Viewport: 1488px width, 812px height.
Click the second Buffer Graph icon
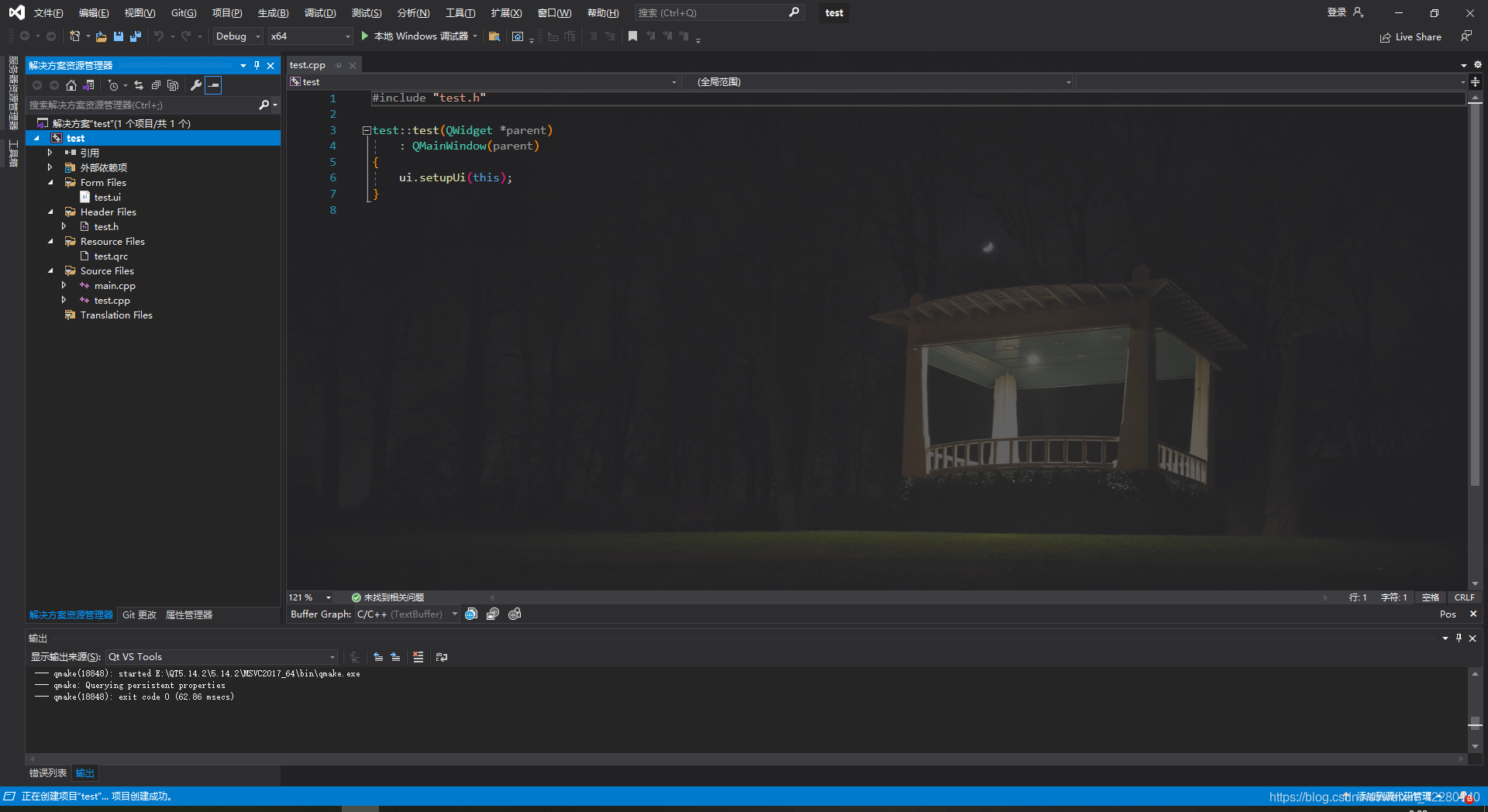[493, 614]
